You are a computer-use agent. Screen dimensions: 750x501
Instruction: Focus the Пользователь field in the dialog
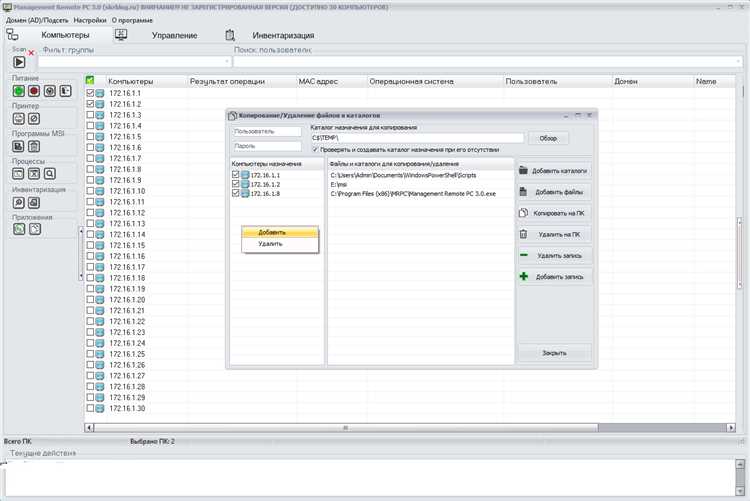[266, 131]
